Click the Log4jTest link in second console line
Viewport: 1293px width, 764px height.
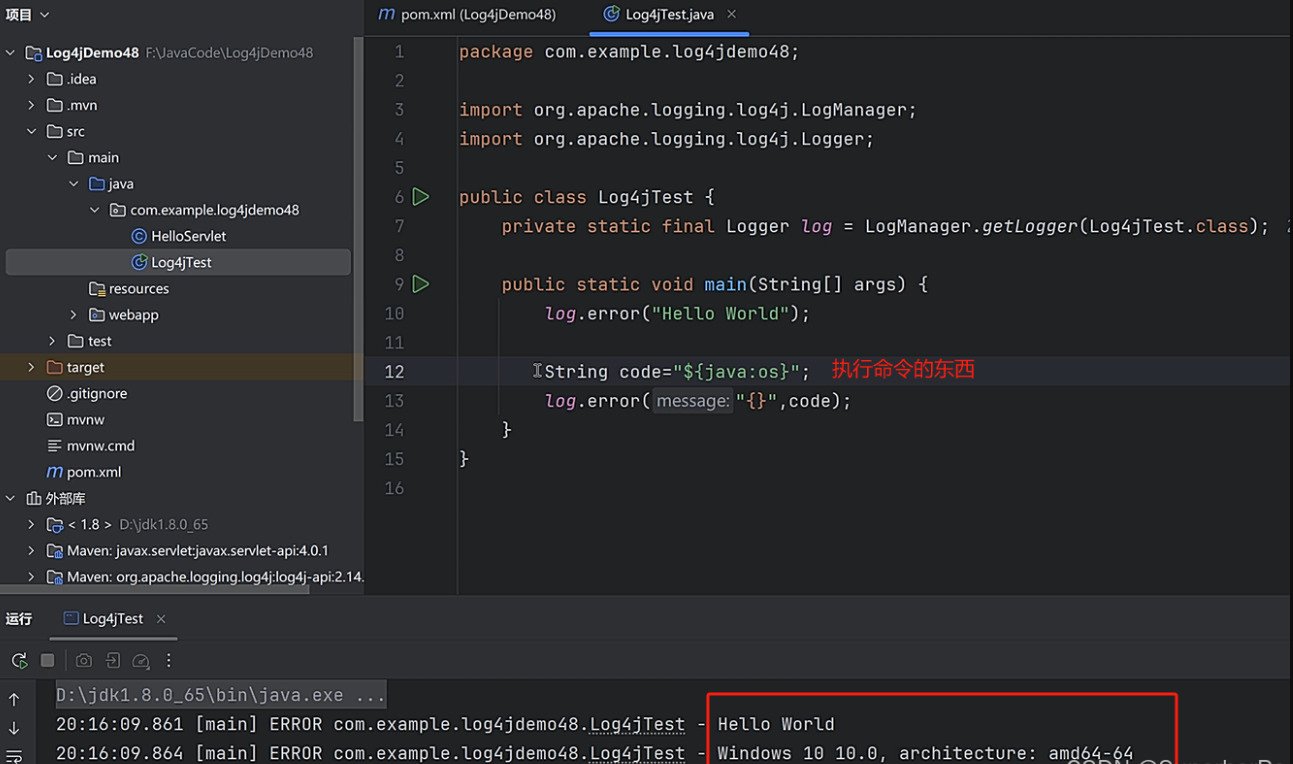pyautogui.click(x=637, y=753)
